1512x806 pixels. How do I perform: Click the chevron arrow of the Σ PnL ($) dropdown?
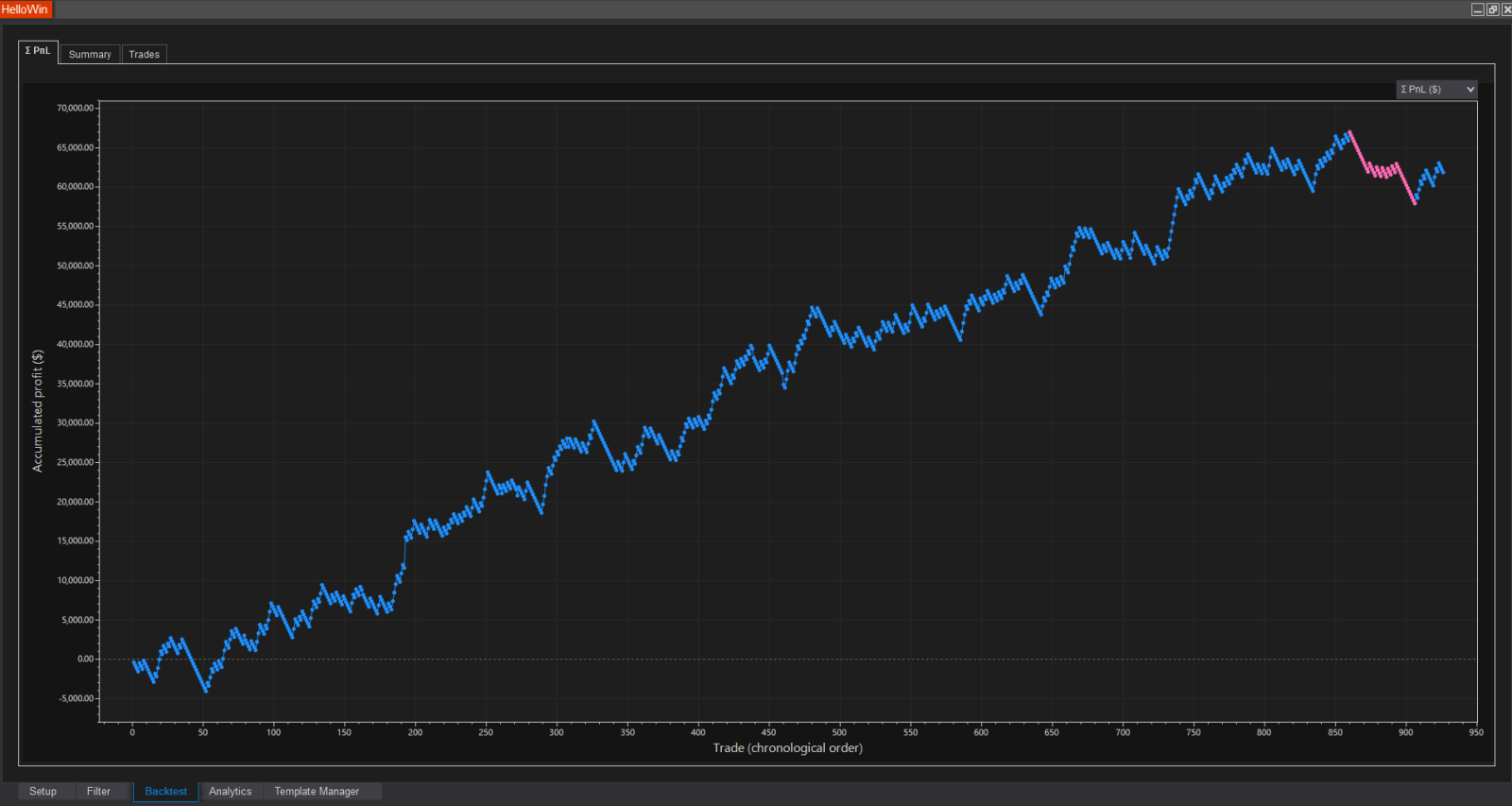pos(1470,90)
